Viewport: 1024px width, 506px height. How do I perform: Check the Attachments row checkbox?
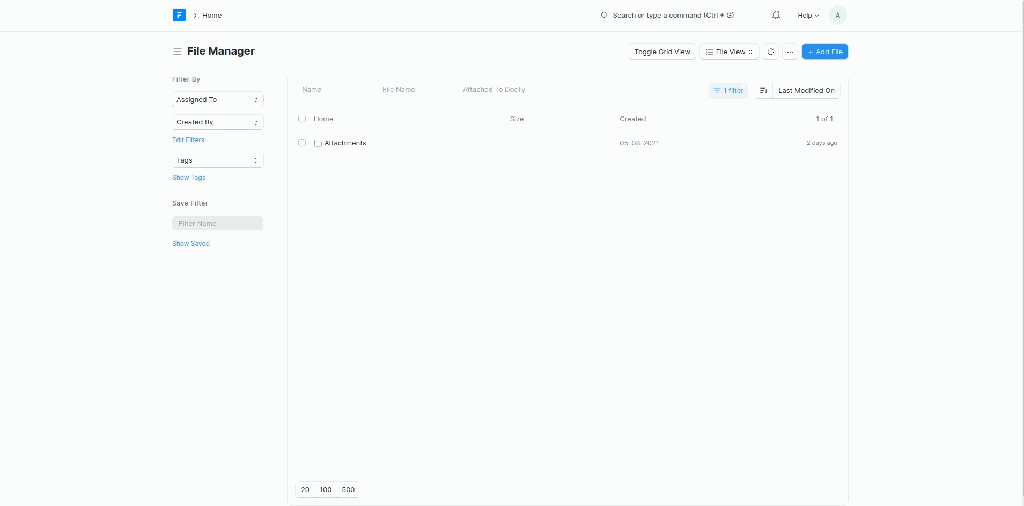click(302, 143)
